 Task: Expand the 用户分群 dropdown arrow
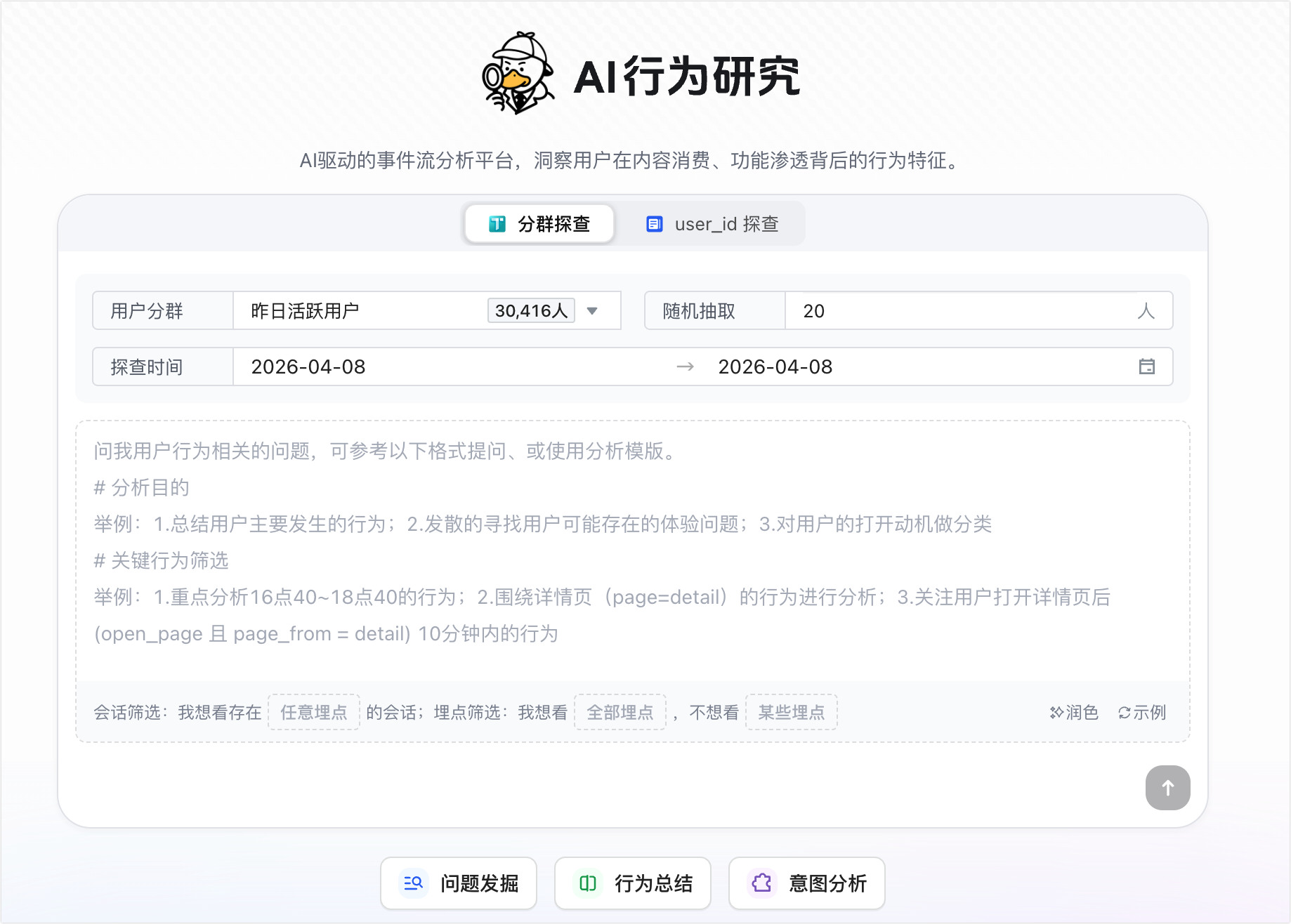point(592,311)
